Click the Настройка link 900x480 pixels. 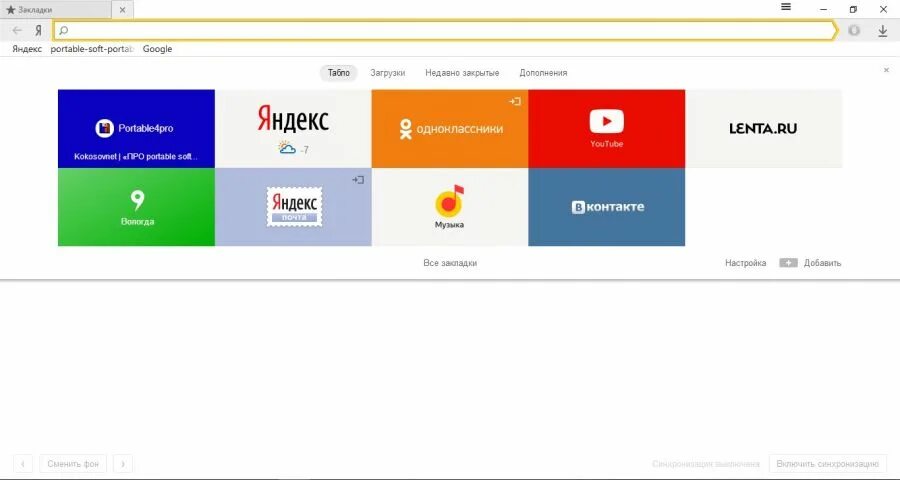[x=745, y=263]
